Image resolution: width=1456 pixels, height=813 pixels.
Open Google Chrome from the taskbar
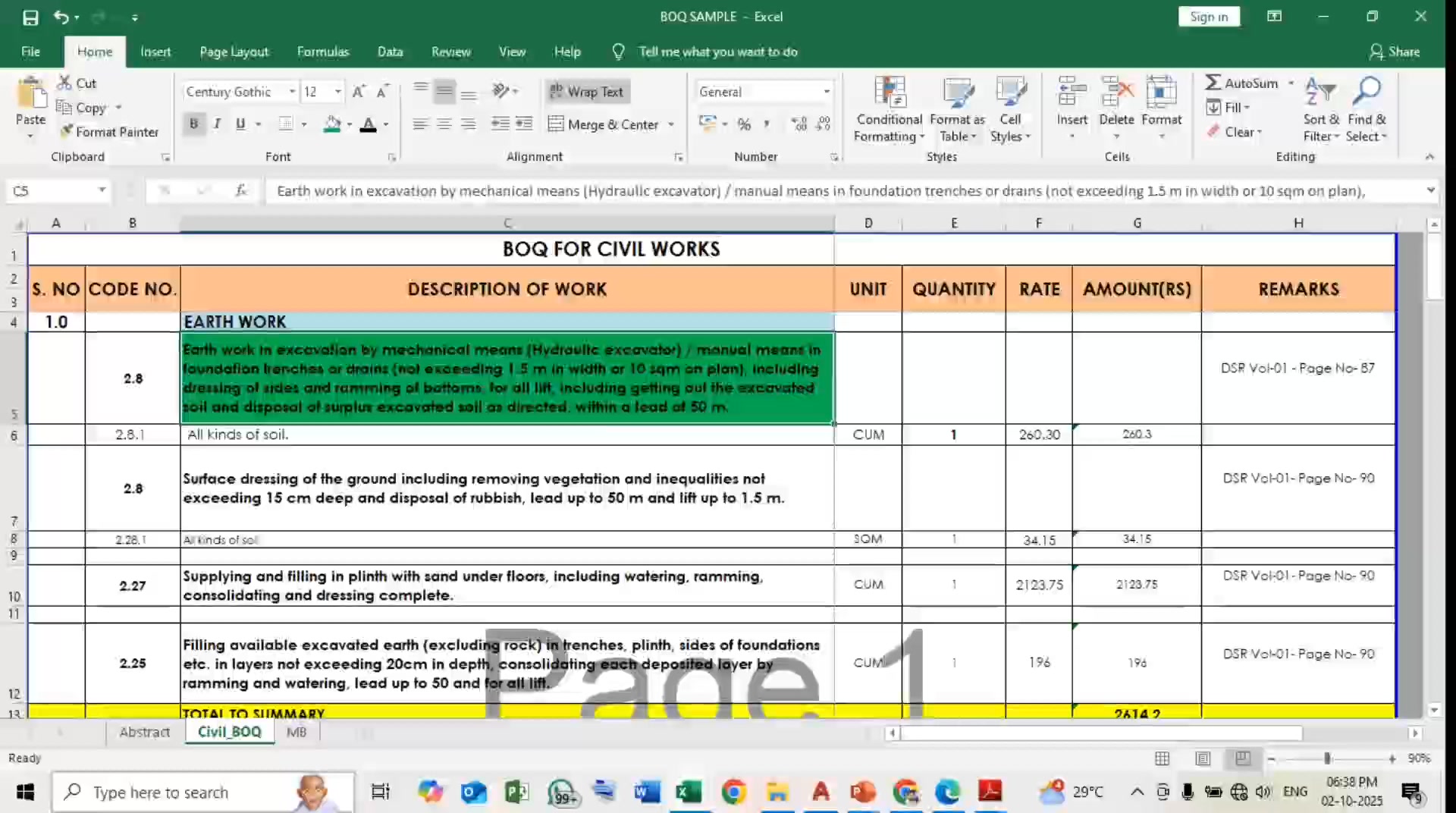click(x=733, y=793)
